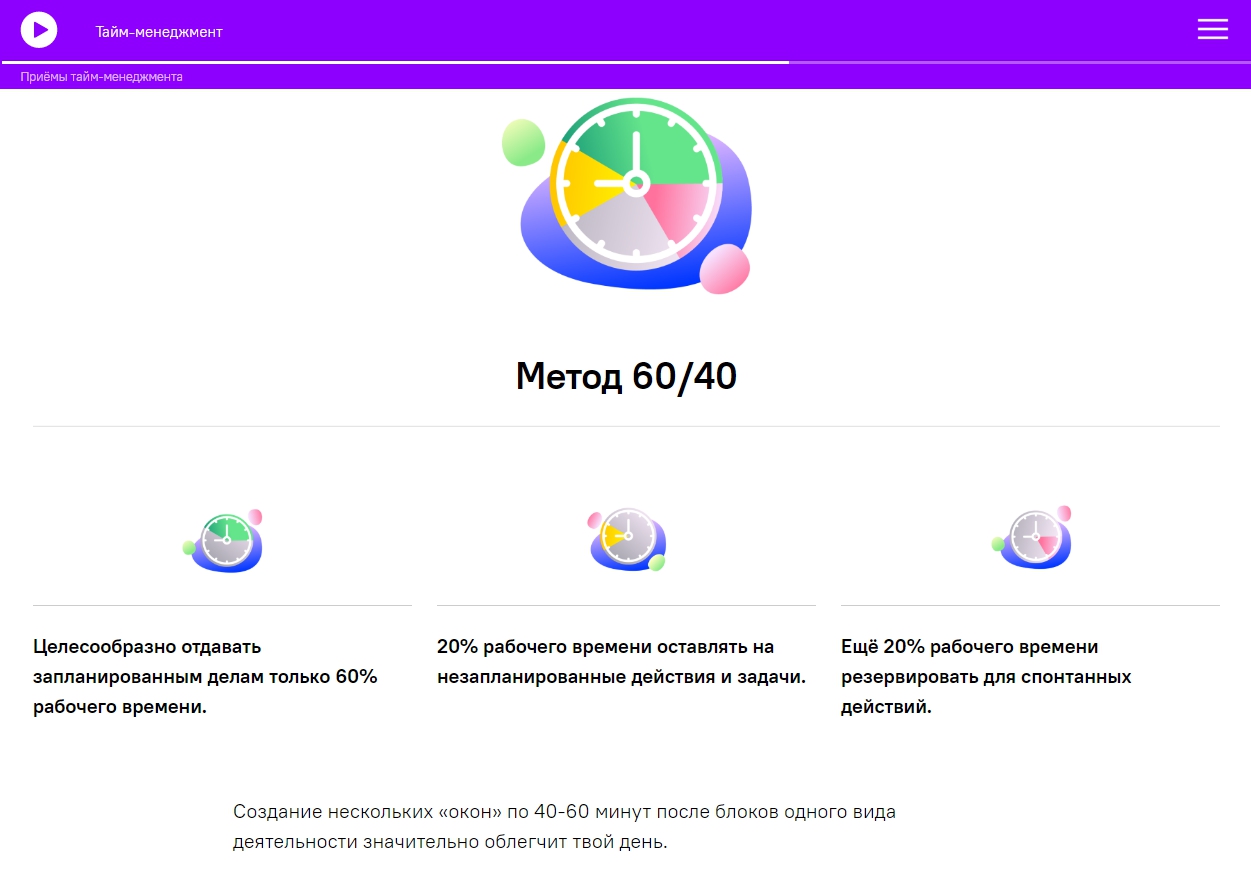1251x871 pixels.
Task: Click the pink-segment small clock icon
Action: point(1033,539)
